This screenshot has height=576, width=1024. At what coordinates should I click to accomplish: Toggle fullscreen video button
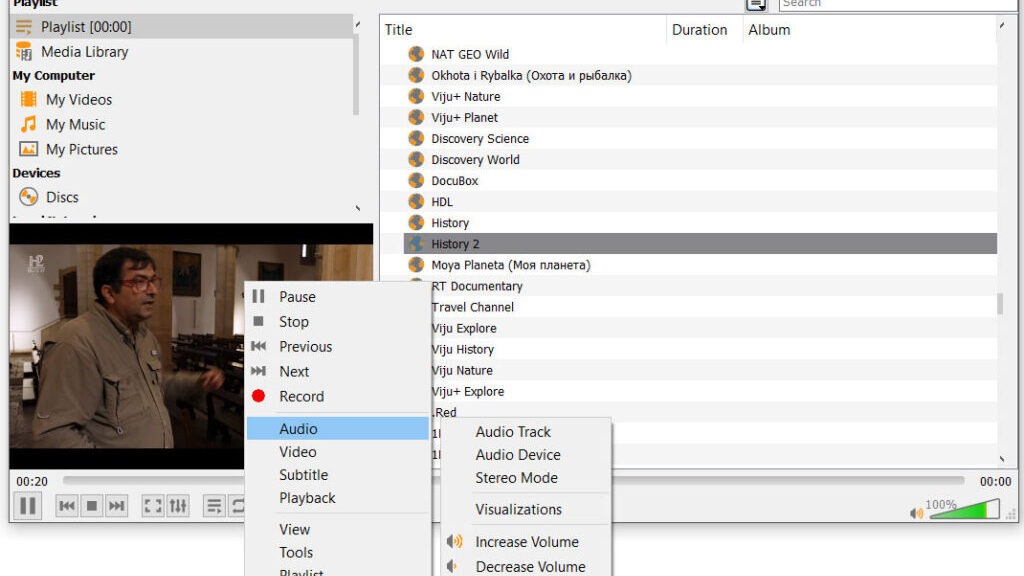click(x=153, y=505)
